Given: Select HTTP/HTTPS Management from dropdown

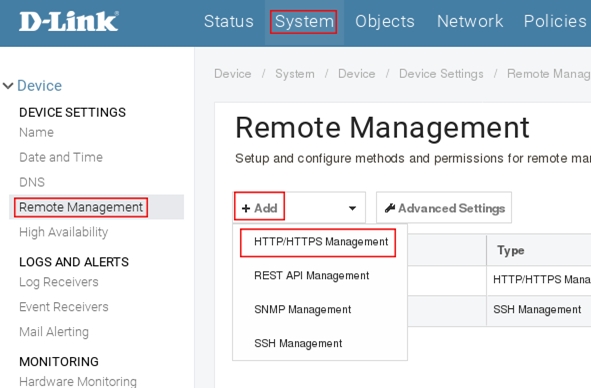Looking at the screenshot, I should pyautogui.click(x=321, y=242).
